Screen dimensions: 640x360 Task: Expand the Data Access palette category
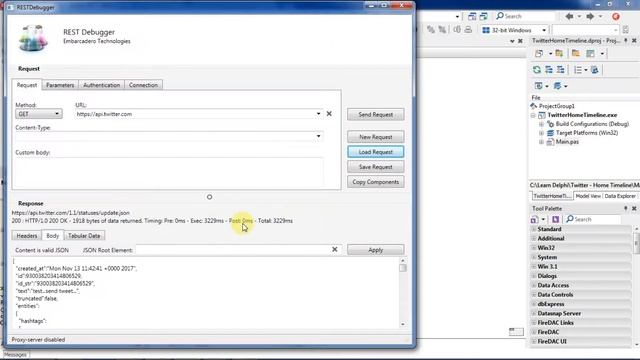point(534,285)
